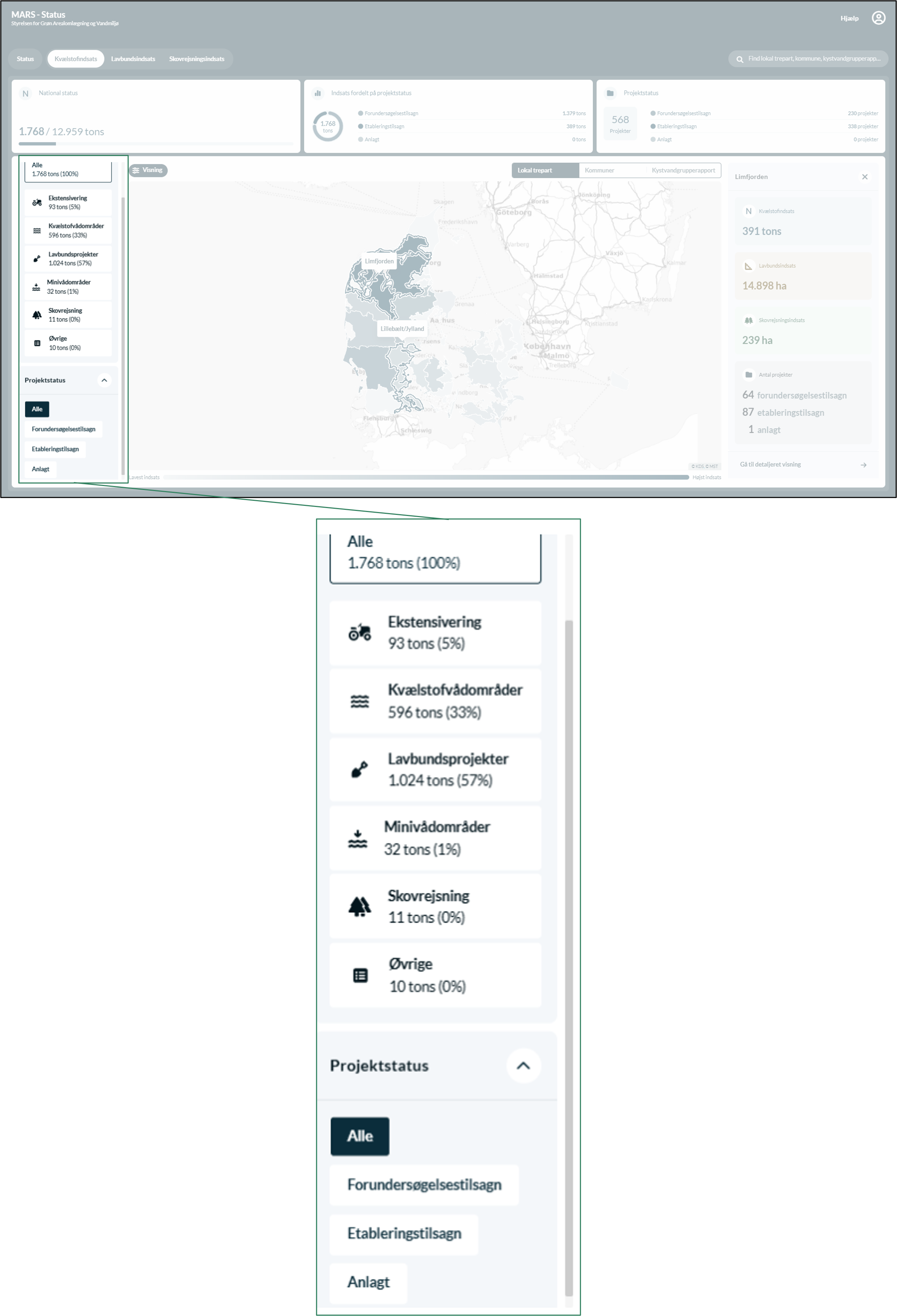The image size is (897, 1316).
Task: Switch map grouping to Kystvandgrupperapport
Action: [683, 171]
